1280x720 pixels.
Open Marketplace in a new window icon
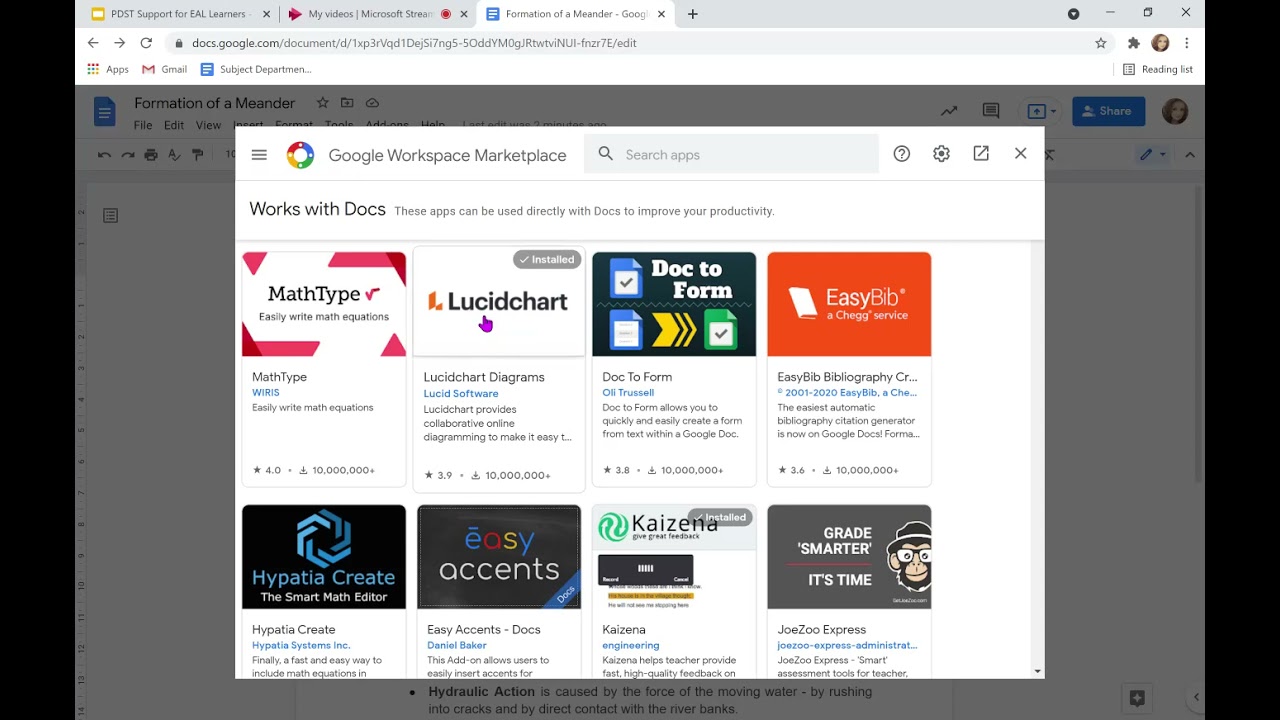[981, 154]
